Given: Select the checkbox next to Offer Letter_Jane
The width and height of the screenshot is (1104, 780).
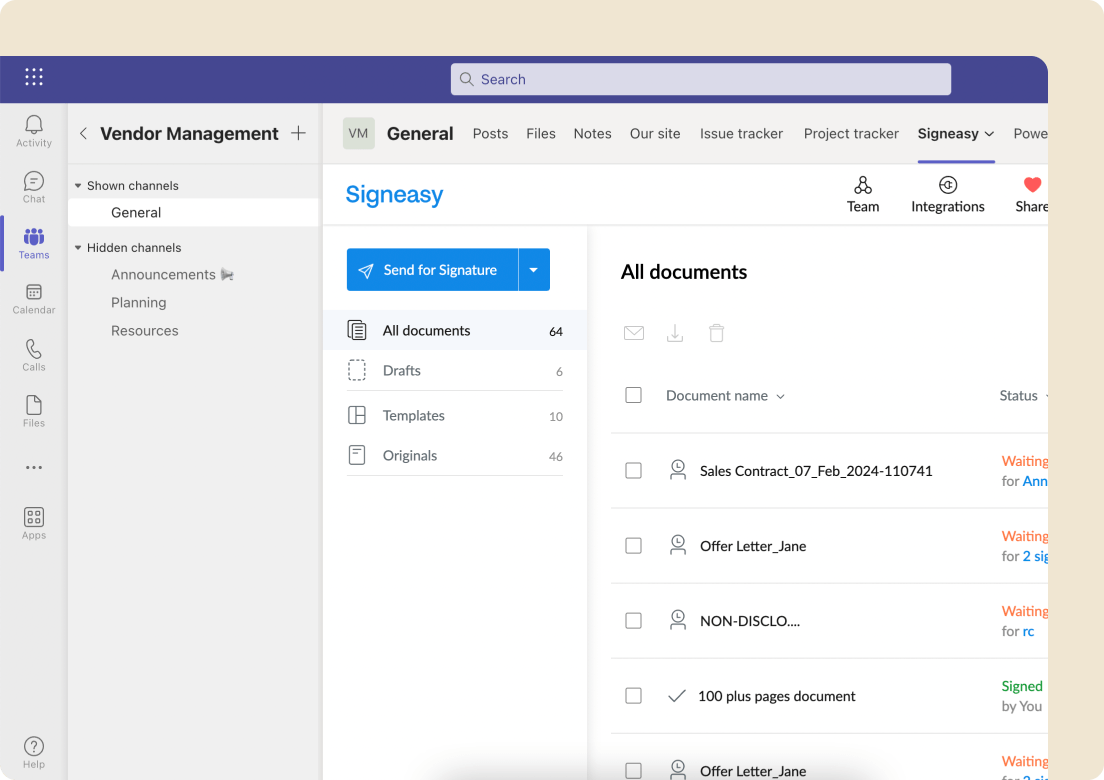Looking at the screenshot, I should (x=633, y=546).
